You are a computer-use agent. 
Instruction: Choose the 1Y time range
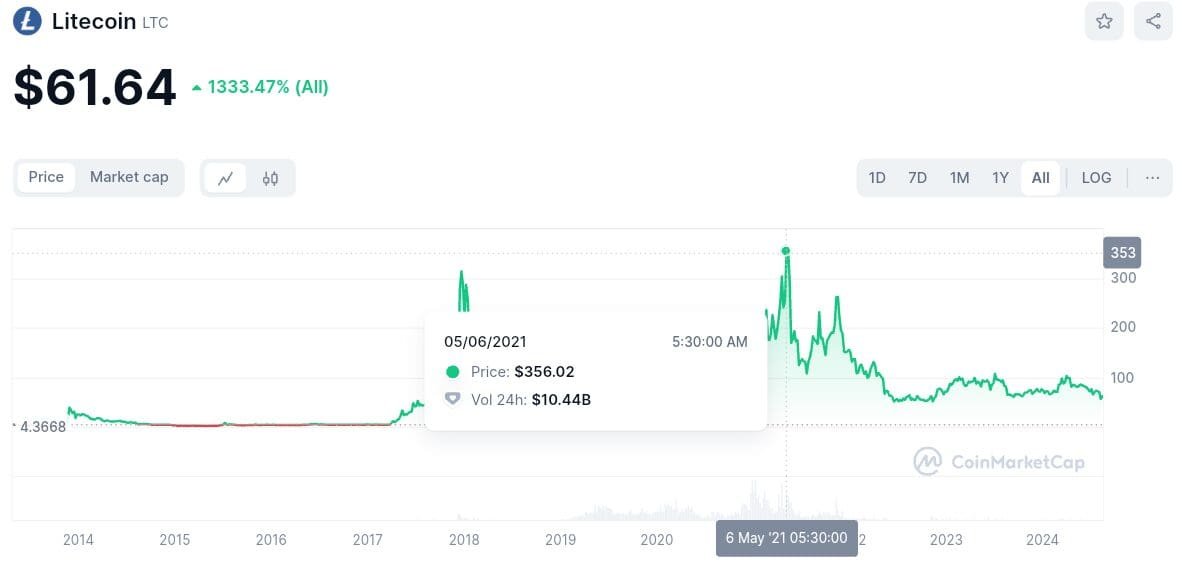pos(1000,178)
